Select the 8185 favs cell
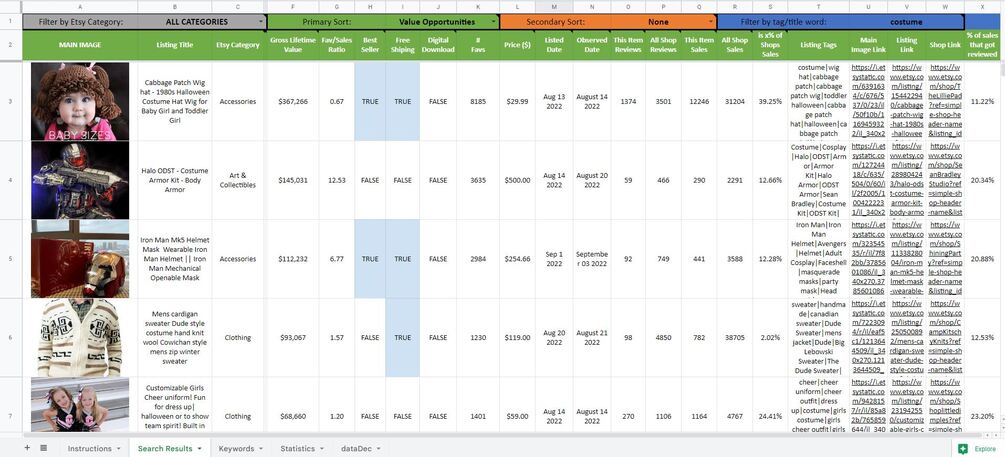This screenshot has width=1005, height=457. [x=478, y=101]
